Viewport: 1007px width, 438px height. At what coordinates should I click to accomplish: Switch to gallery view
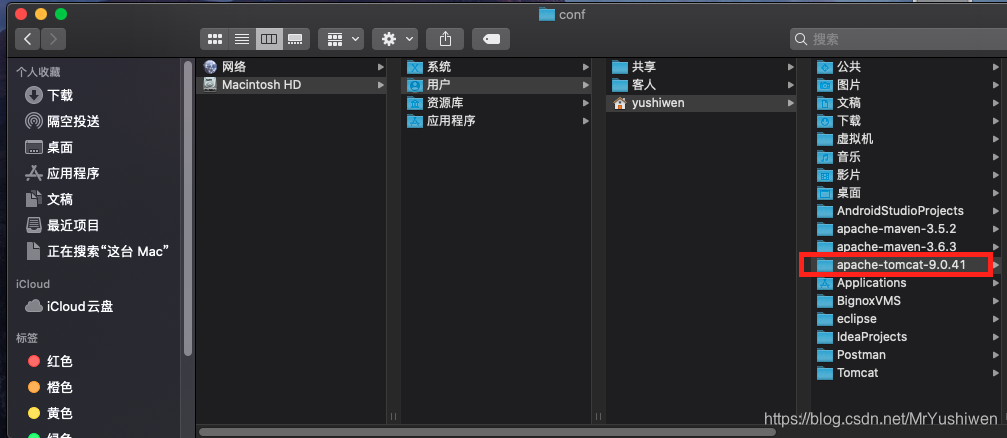click(295, 39)
